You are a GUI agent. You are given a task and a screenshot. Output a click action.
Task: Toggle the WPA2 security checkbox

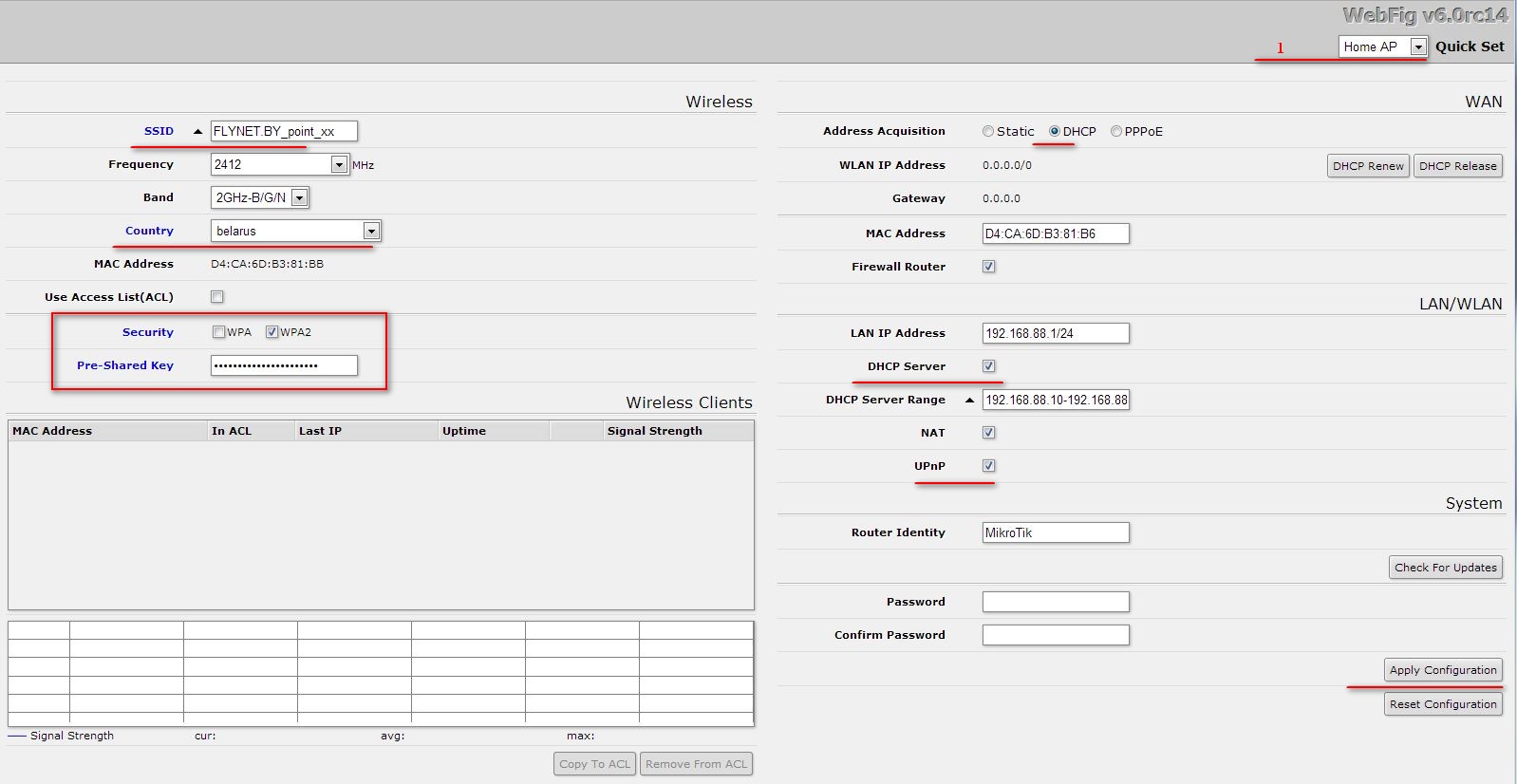click(x=272, y=332)
